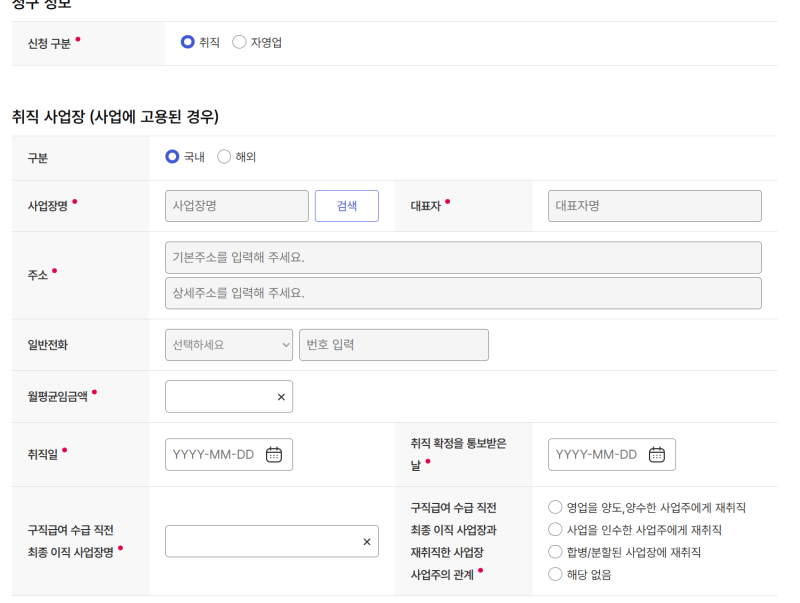This screenshot has height=603, width=800.
Task: Open the 선택하세요 phone prefix dropdown
Action: coord(229,345)
